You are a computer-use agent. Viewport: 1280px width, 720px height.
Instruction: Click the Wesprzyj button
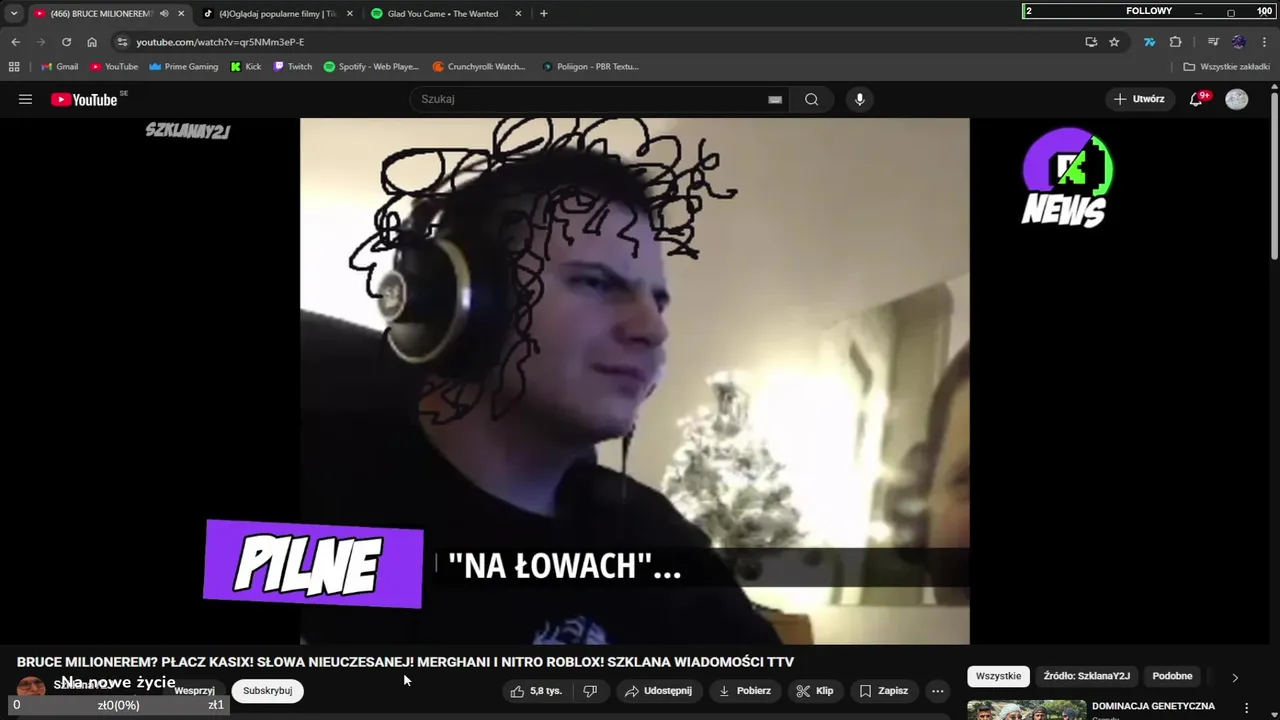[194, 691]
